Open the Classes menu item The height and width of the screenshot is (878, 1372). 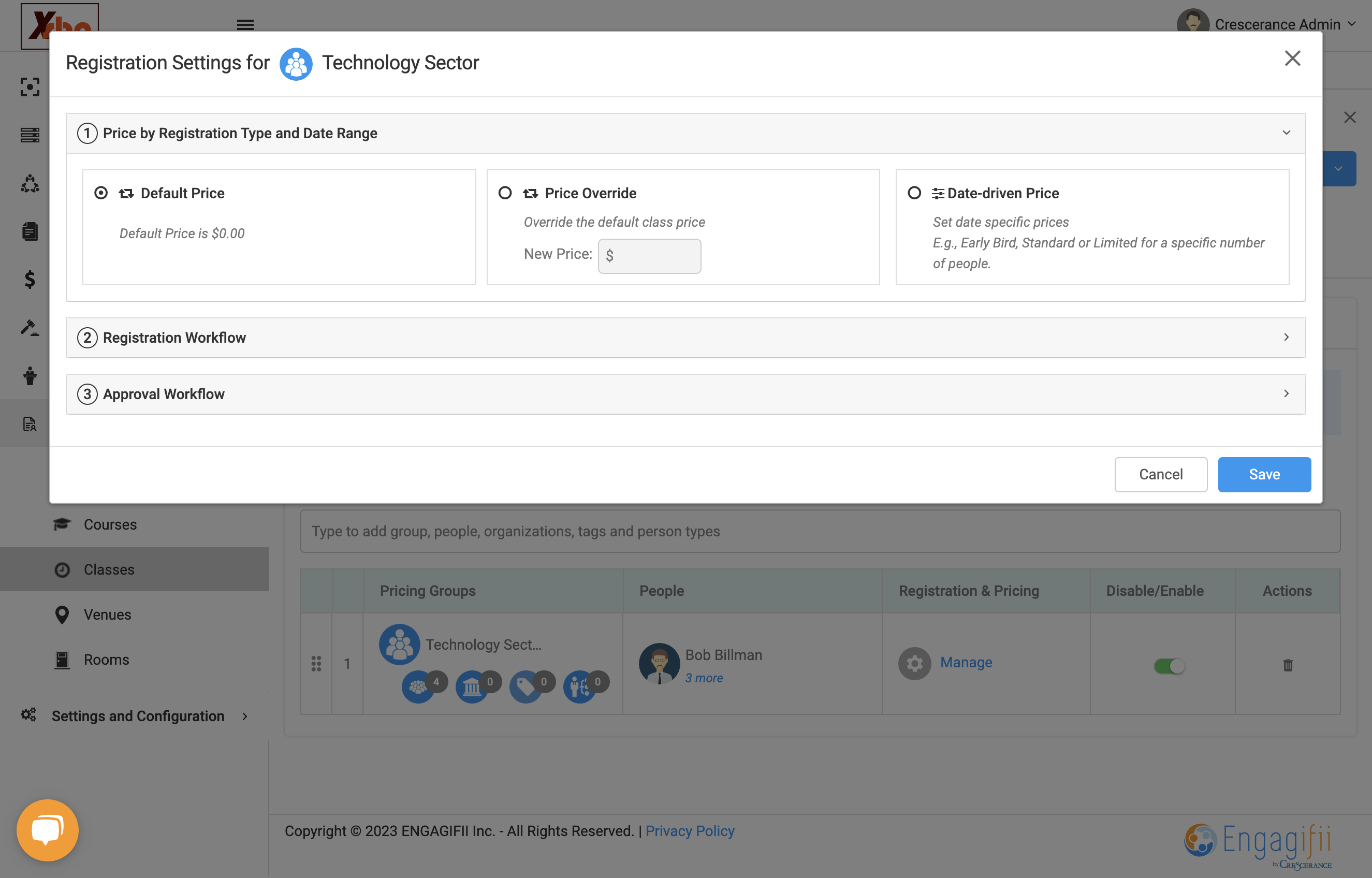[135, 569]
